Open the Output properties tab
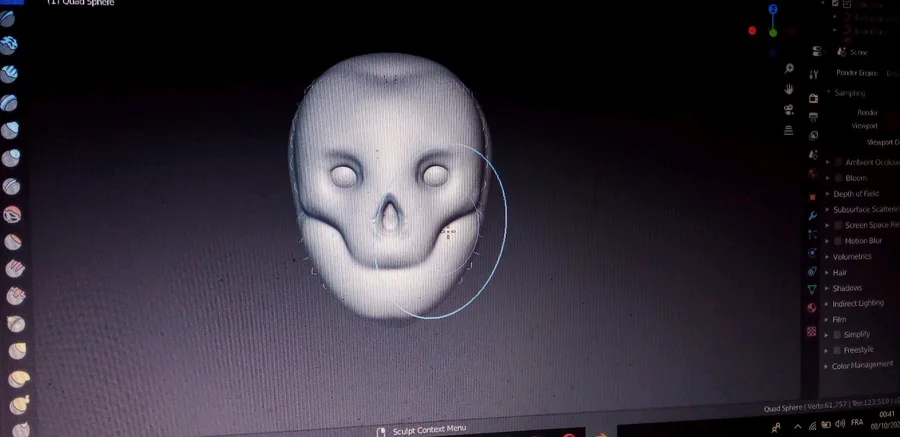The image size is (900, 437). (x=813, y=117)
